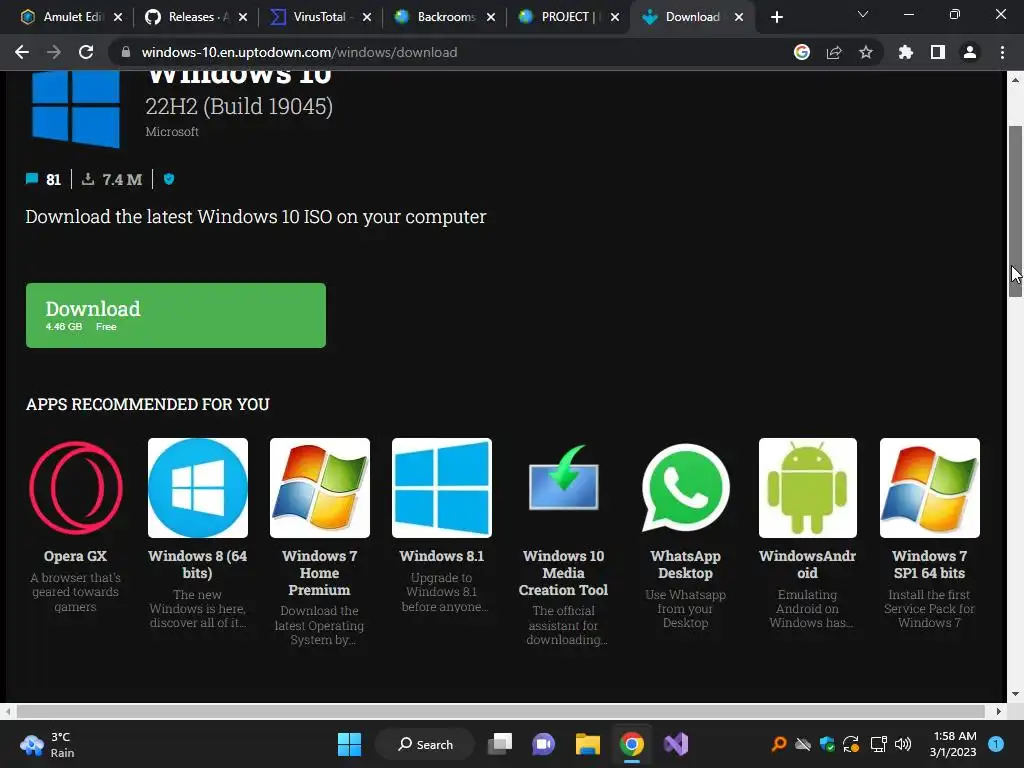1024x768 pixels.
Task: Open Task View on the taskbar
Action: (500, 744)
